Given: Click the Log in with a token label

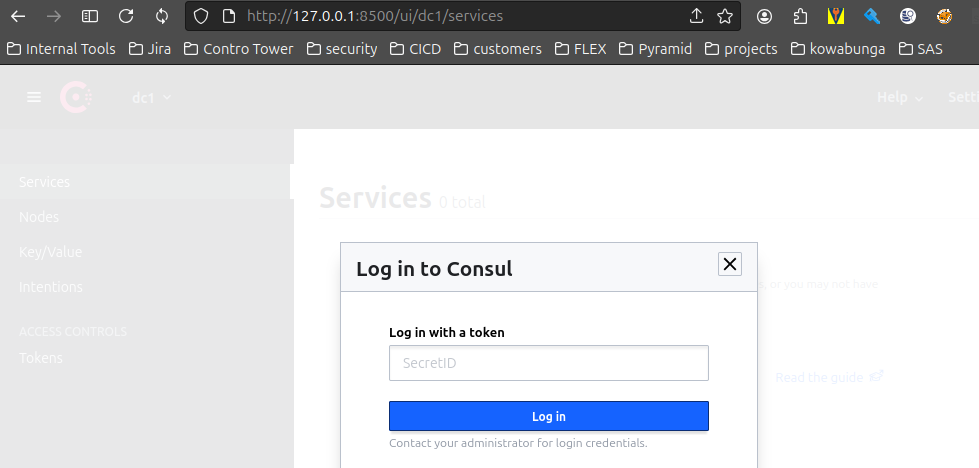Looking at the screenshot, I should point(447,333).
